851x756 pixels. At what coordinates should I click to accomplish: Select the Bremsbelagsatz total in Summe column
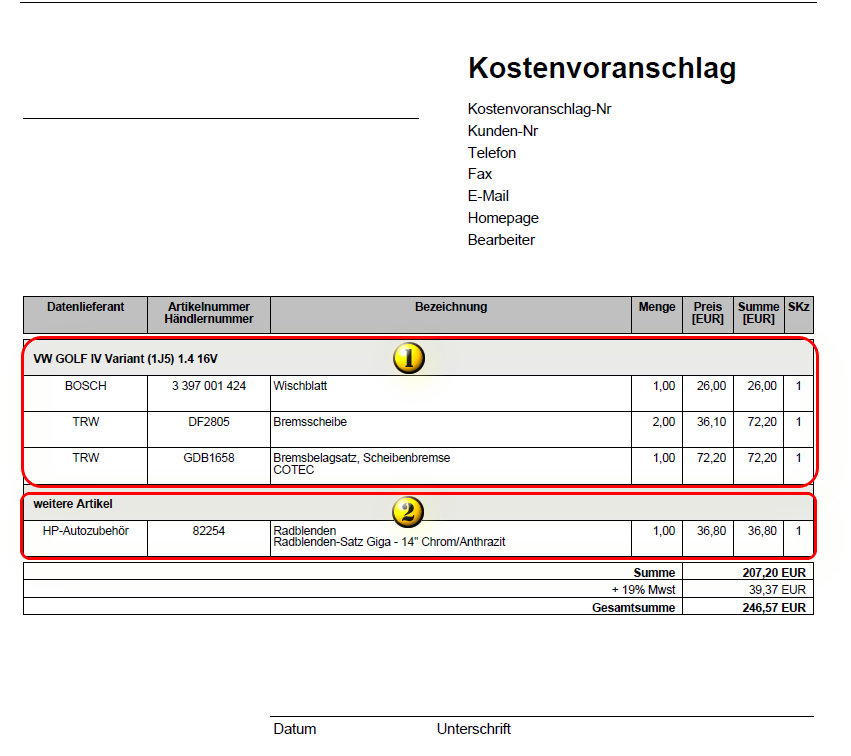pos(762,458)
